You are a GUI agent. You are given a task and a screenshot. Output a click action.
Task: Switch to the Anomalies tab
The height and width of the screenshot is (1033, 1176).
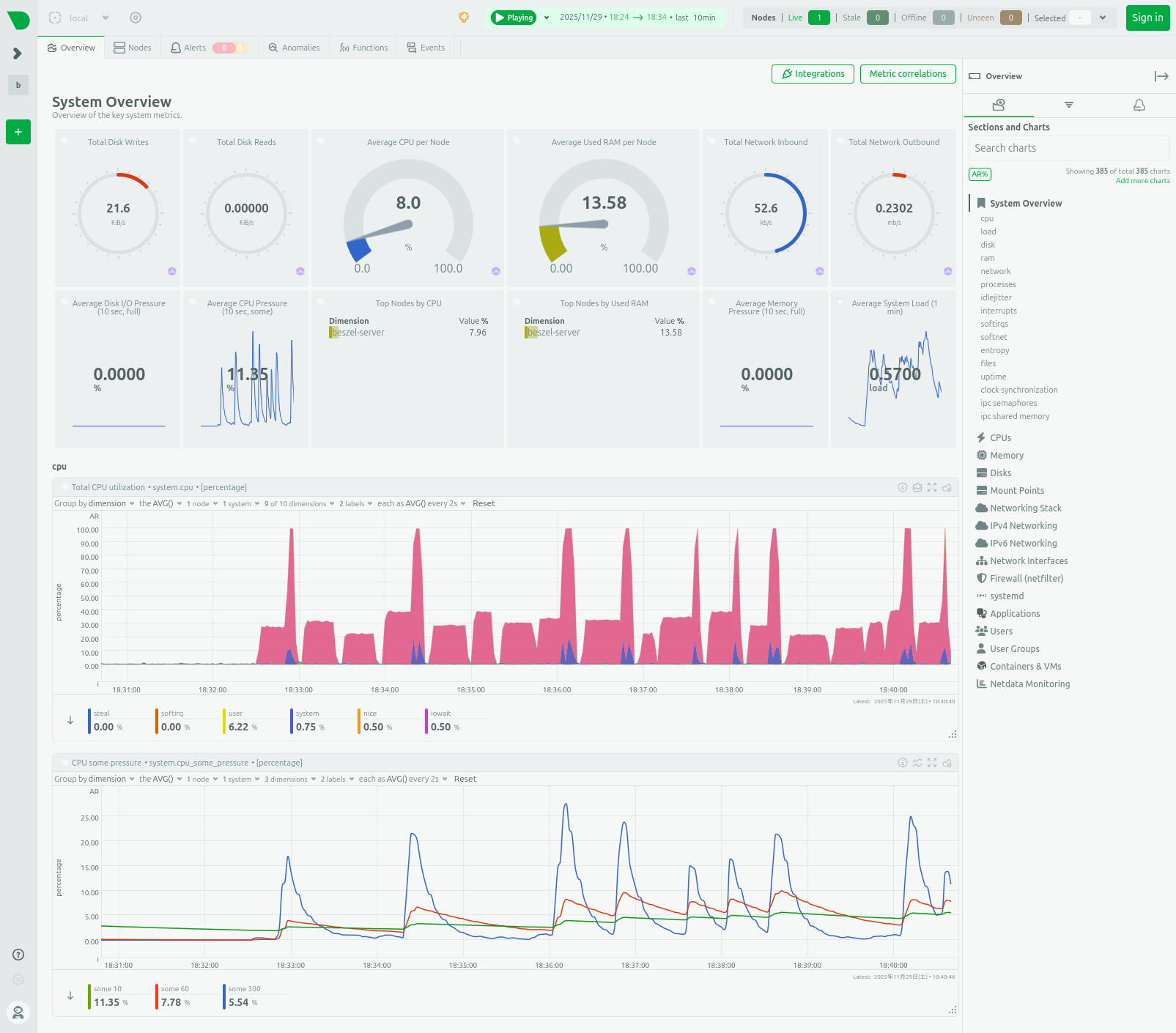pos(294,48)
